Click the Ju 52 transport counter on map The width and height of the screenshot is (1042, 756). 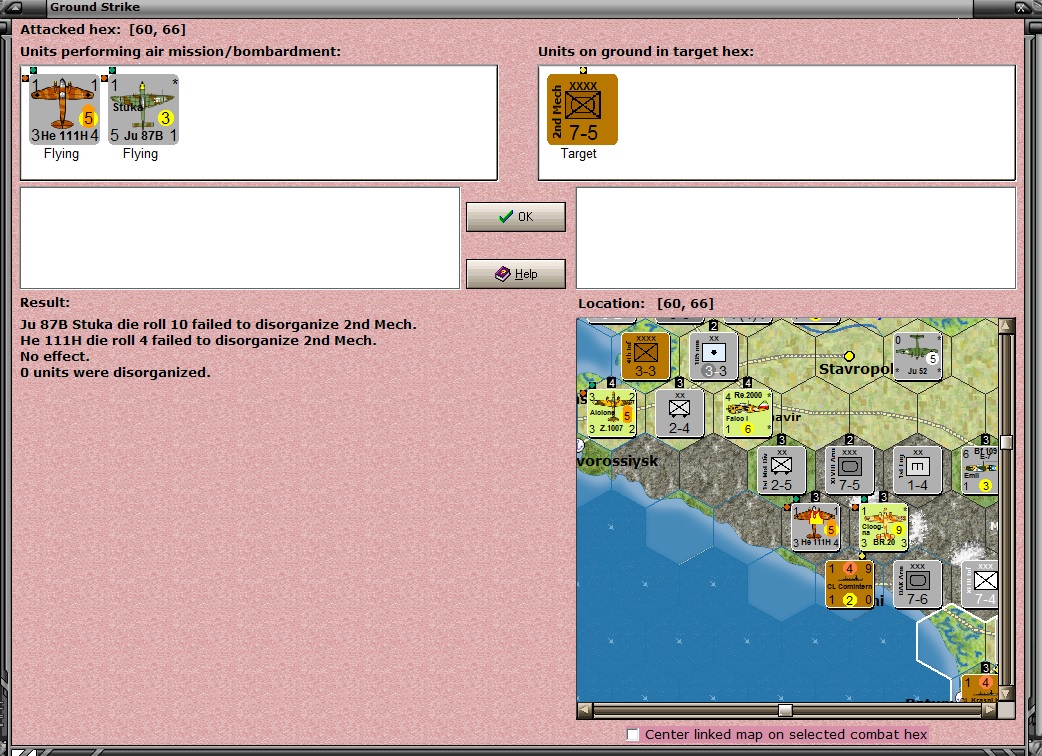[x=918, y=356]
